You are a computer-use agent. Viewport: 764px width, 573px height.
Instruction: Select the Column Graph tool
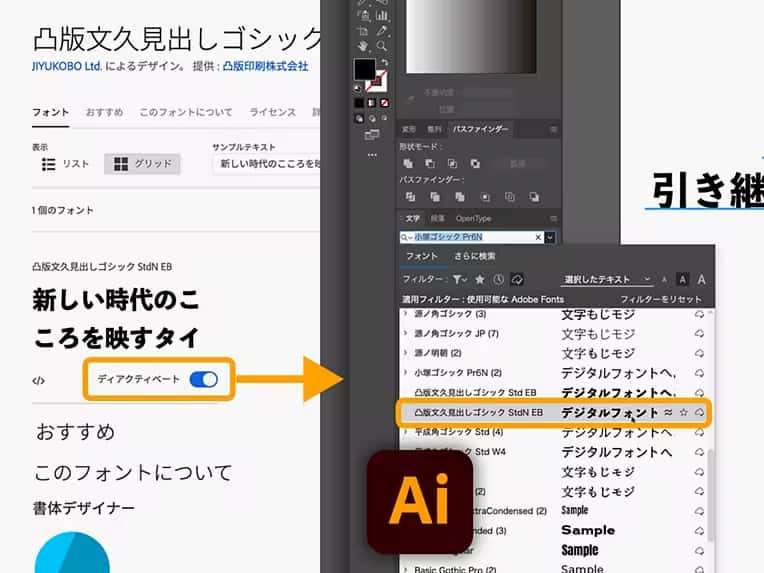(x=382, y=16)
